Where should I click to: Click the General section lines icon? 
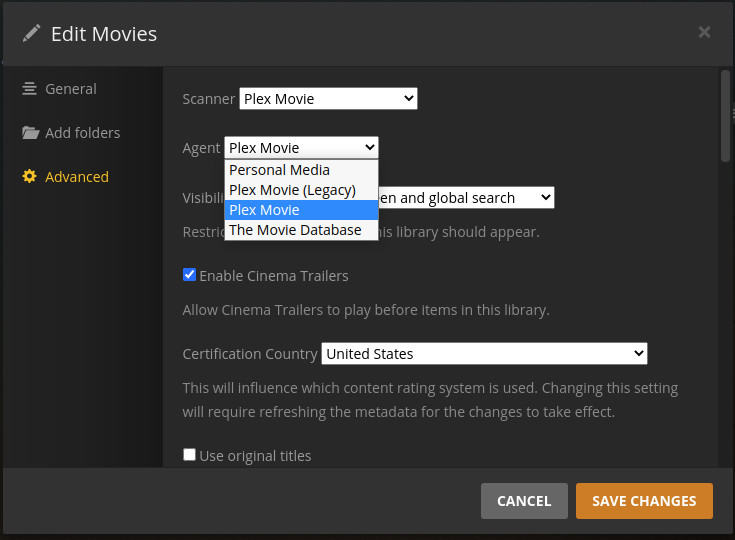(x=30, y=89)
